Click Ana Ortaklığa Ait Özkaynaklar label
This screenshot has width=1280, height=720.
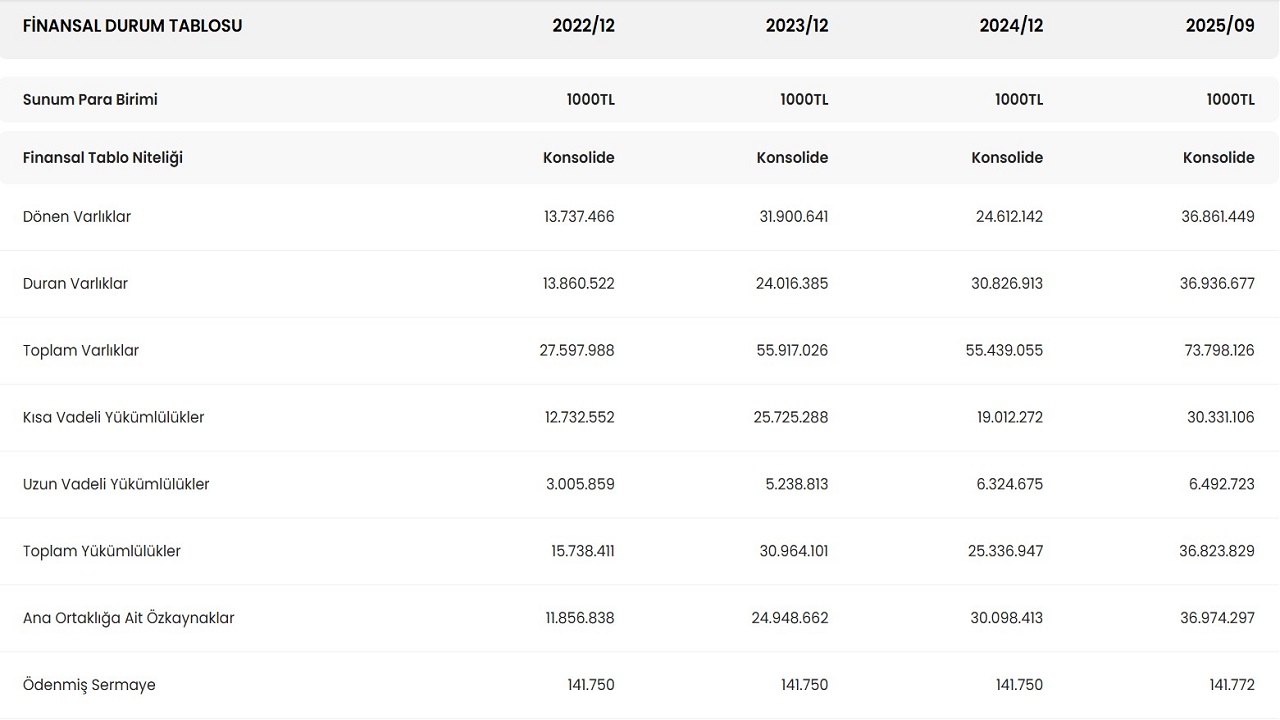[129, 619]
